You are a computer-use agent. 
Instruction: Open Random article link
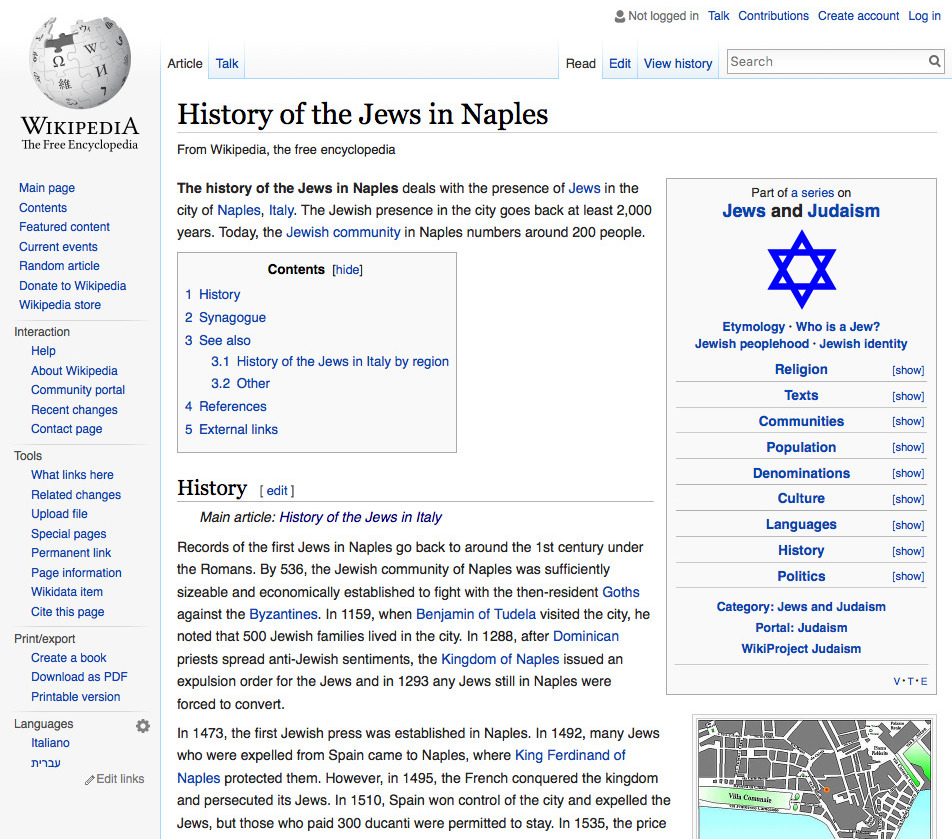click(x=59, y=265)
